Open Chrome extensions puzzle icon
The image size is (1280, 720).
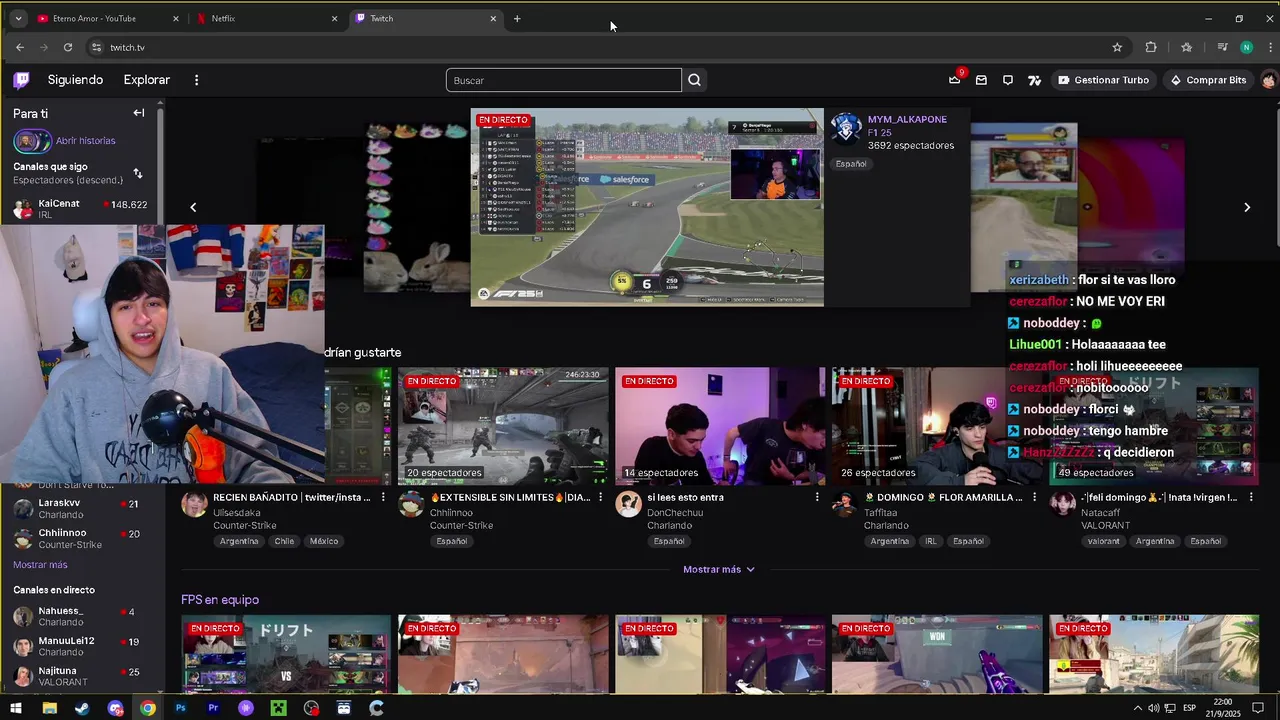(1151, 47)
